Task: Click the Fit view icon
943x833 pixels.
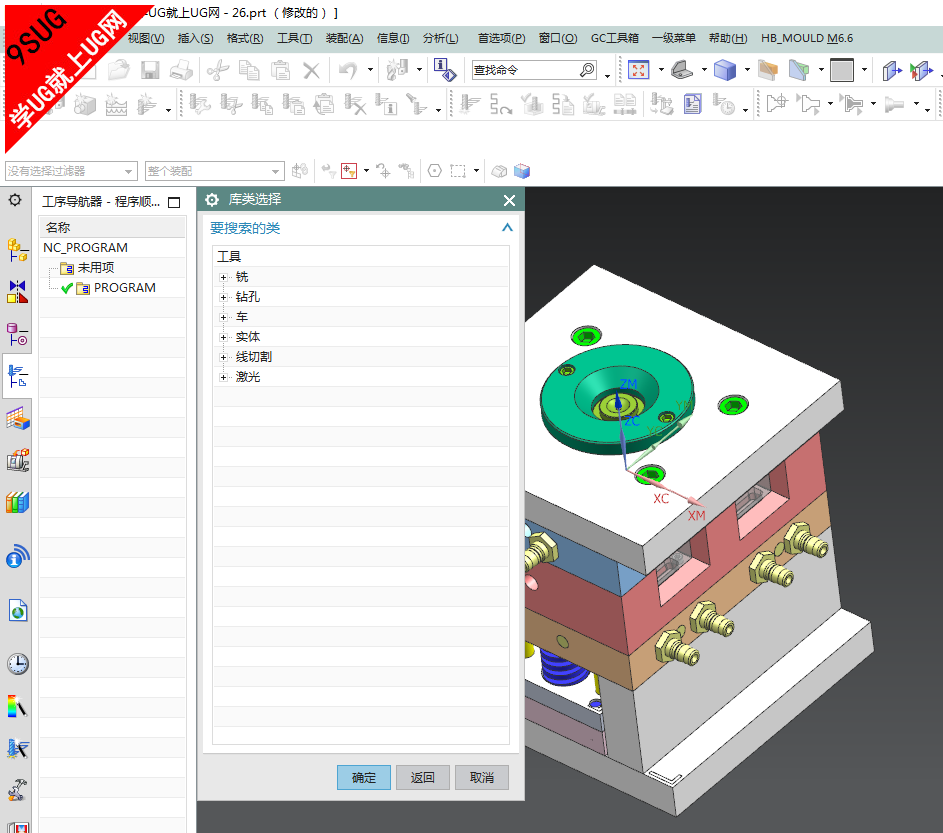Action: pyautogui.click(x=639, y=70)
